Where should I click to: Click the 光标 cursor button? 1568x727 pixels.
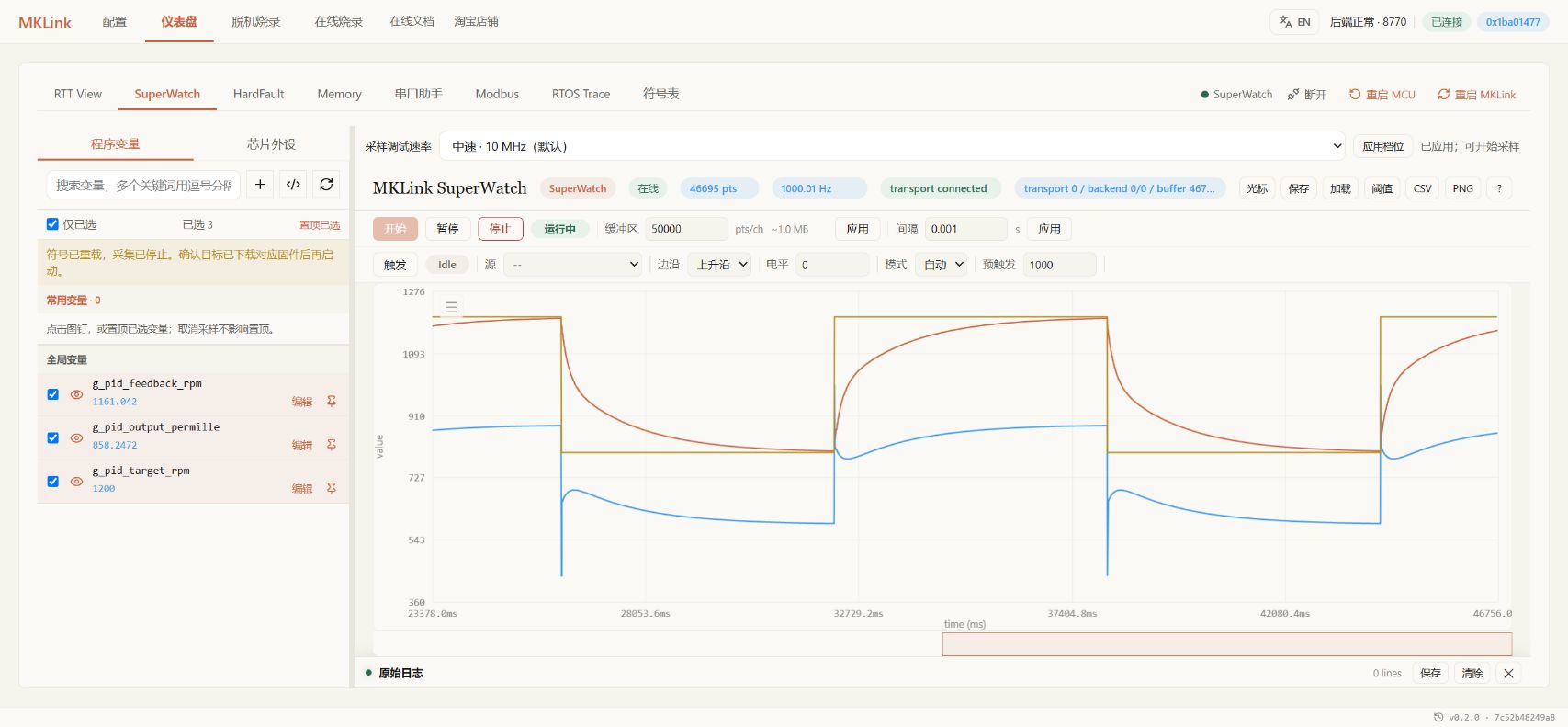click(x=1257, y=188)
